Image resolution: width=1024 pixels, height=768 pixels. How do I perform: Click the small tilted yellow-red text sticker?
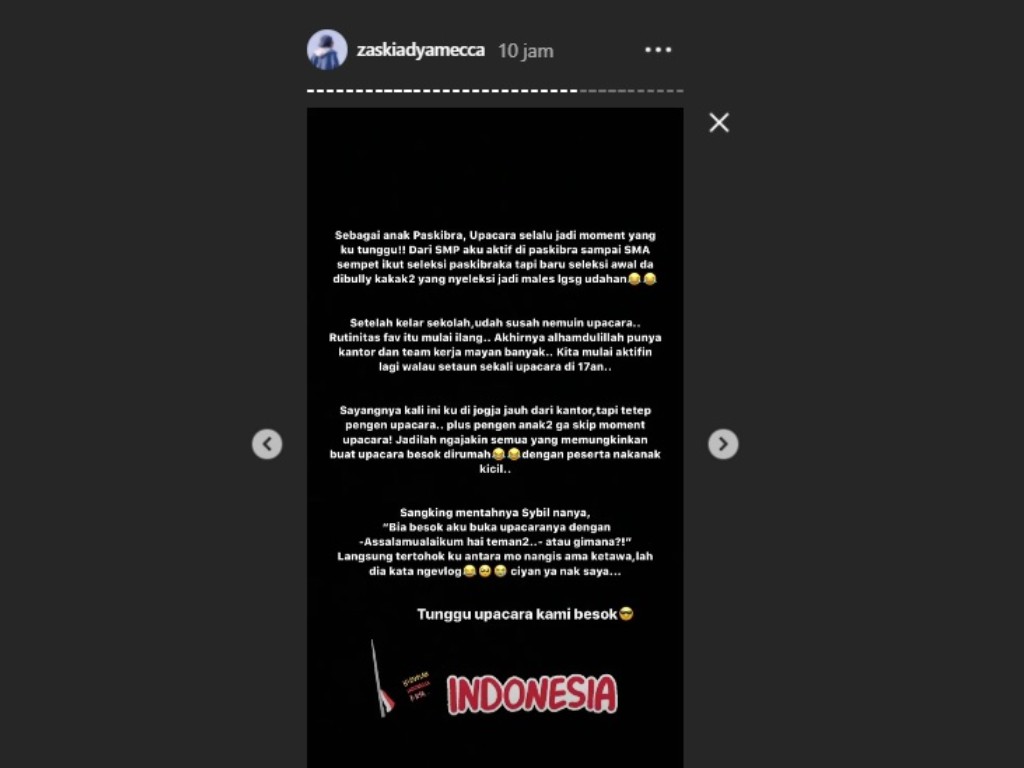[417, 686]
